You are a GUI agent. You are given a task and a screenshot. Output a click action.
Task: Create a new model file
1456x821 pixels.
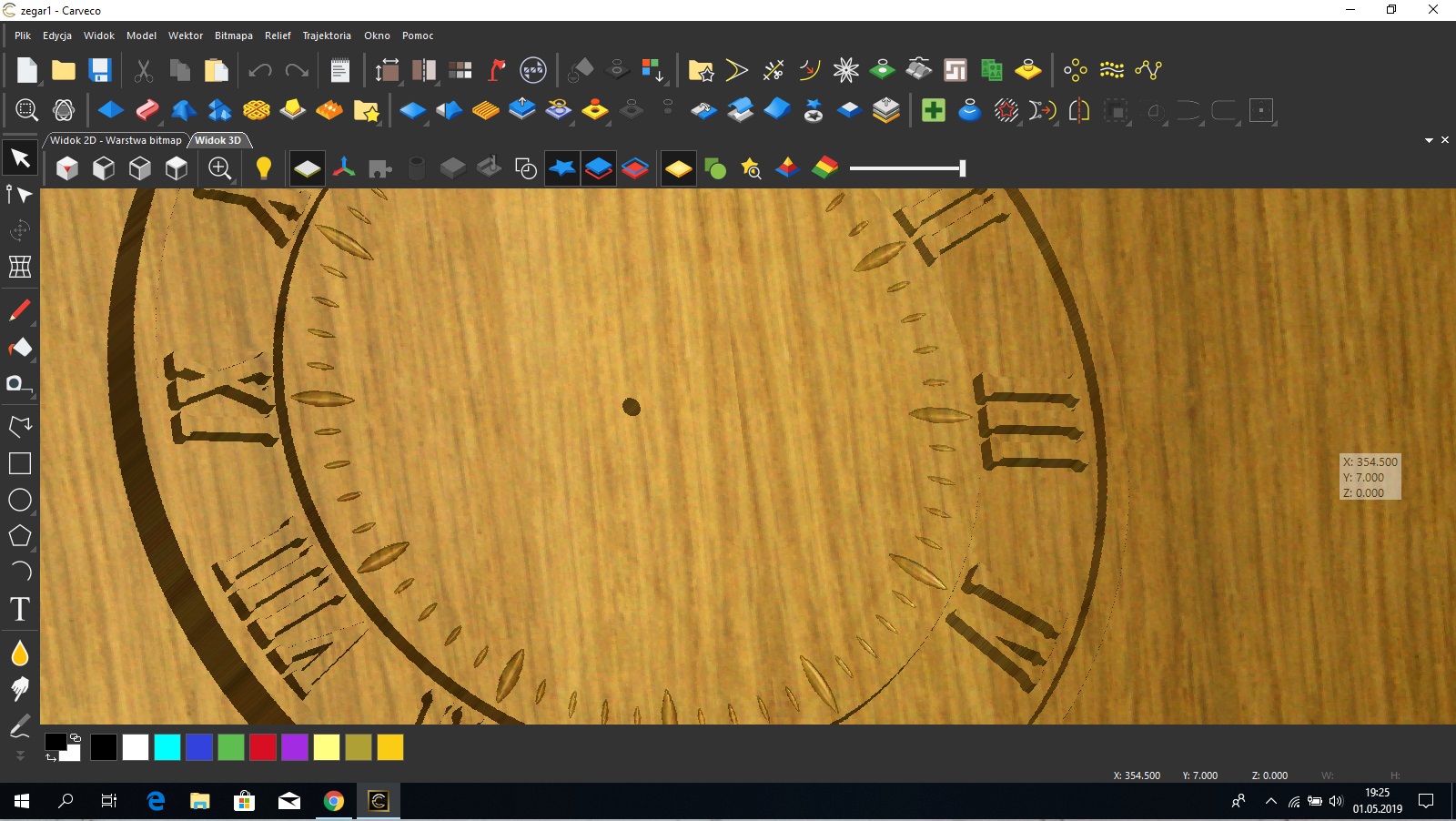[x=27, y=70]
